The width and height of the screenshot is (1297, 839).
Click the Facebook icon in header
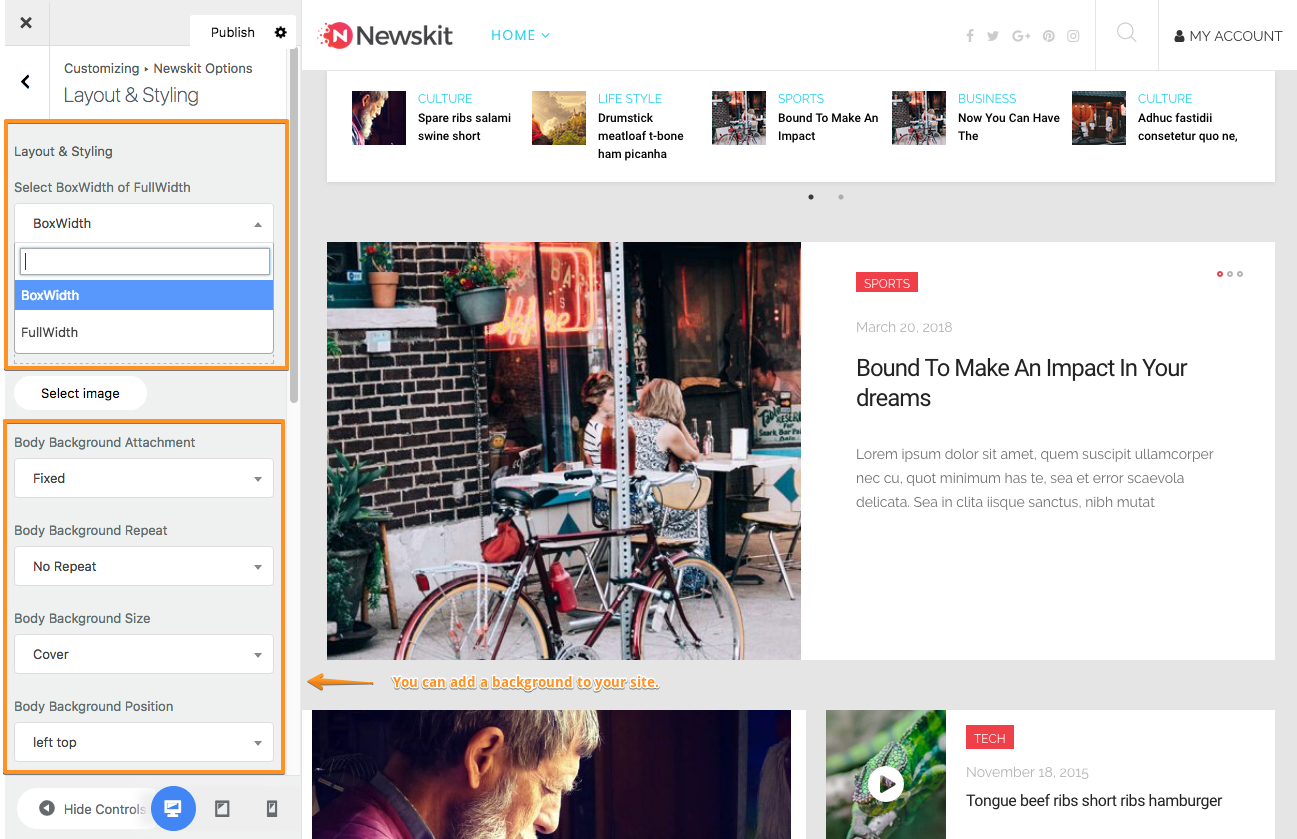pyautogui.click(x=970, y=36)
